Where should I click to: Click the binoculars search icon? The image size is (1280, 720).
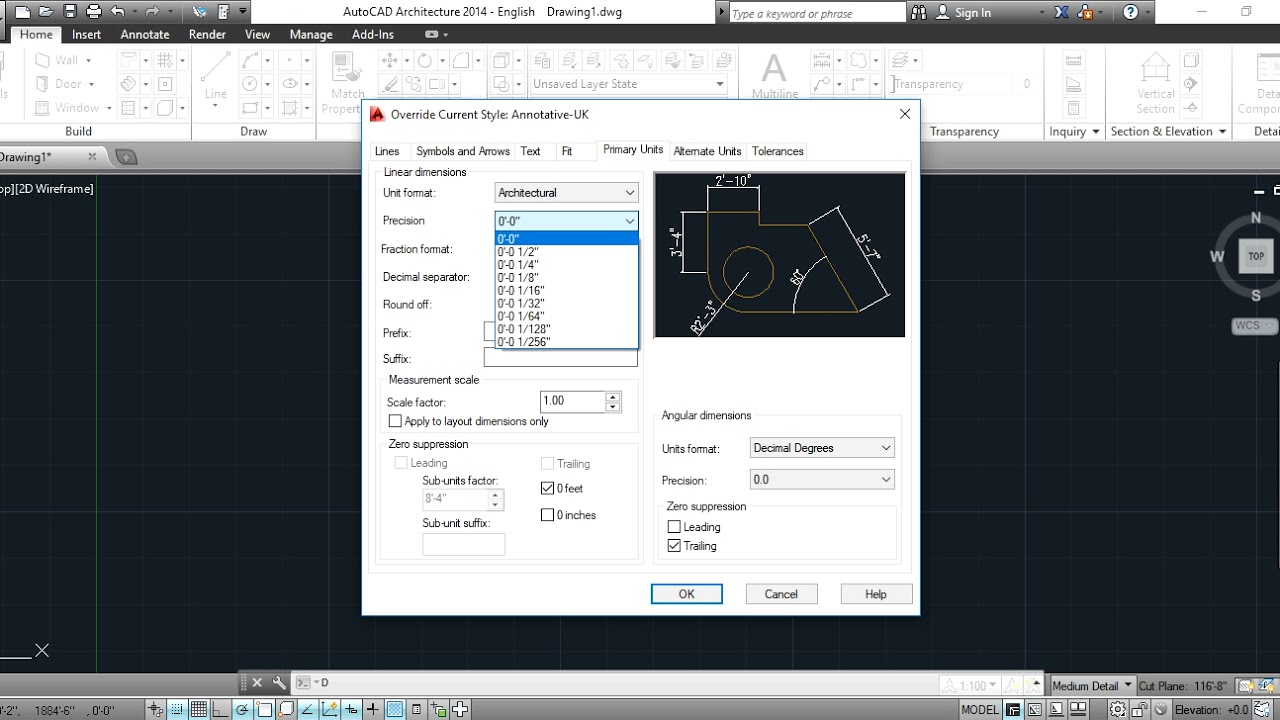(x=921, y=12)
